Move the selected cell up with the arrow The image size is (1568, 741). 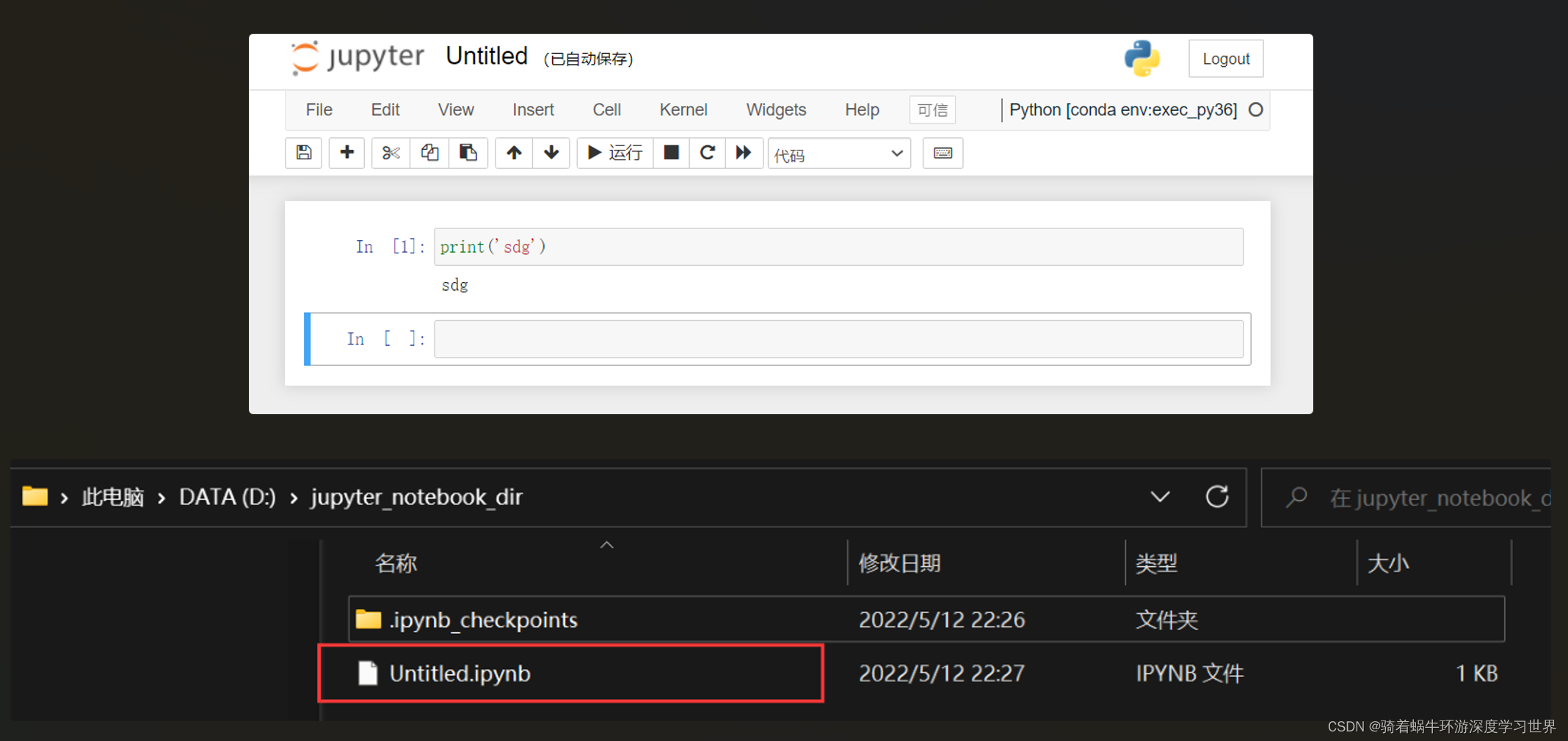pos(514,153)
